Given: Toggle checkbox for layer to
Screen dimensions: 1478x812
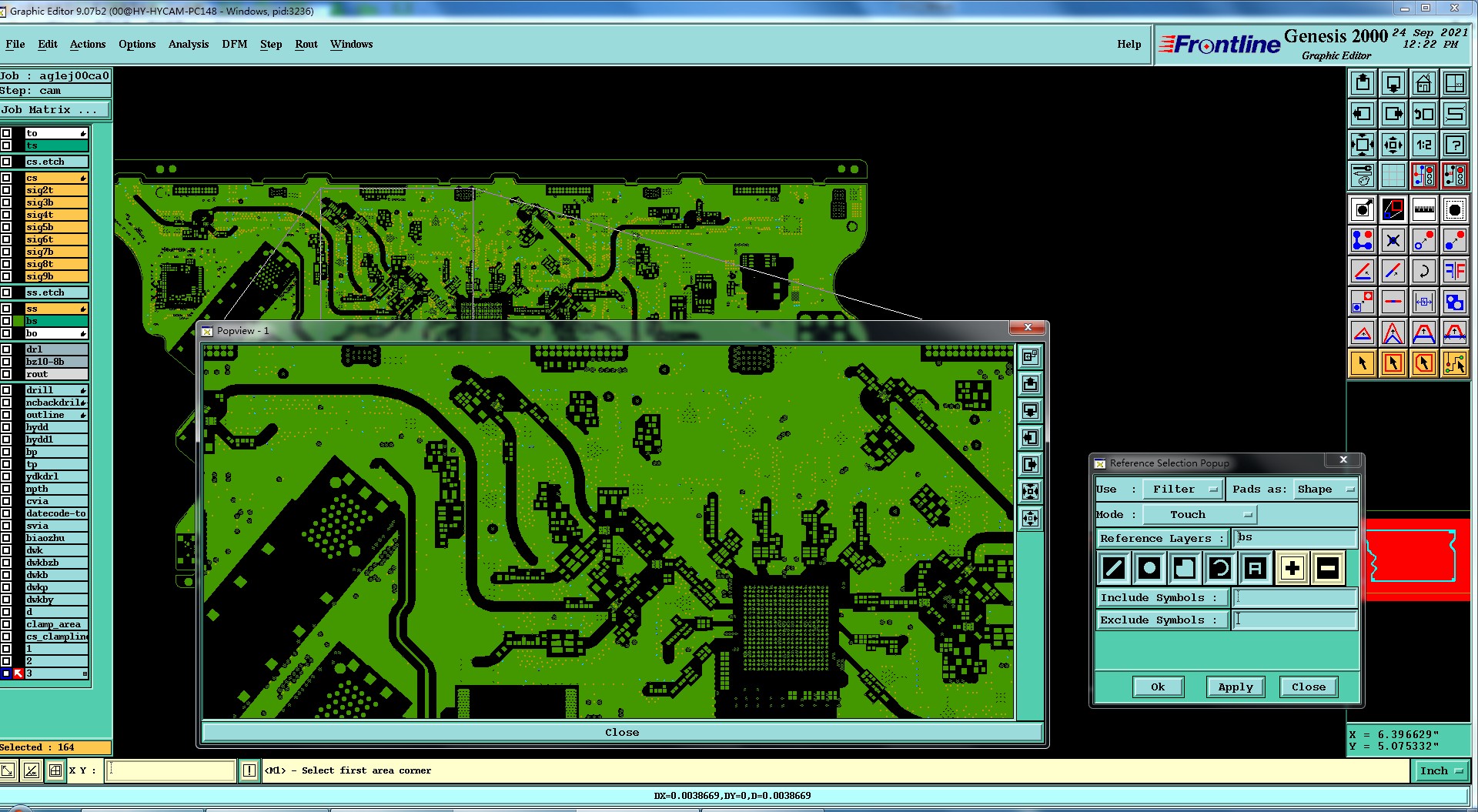Looking at the screenshot, I should [x=6, y=133].
